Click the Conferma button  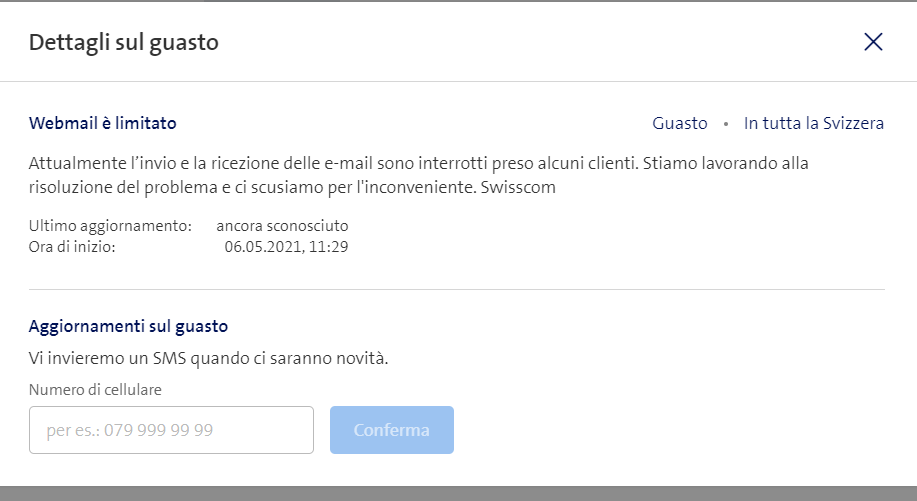[392, 430]
